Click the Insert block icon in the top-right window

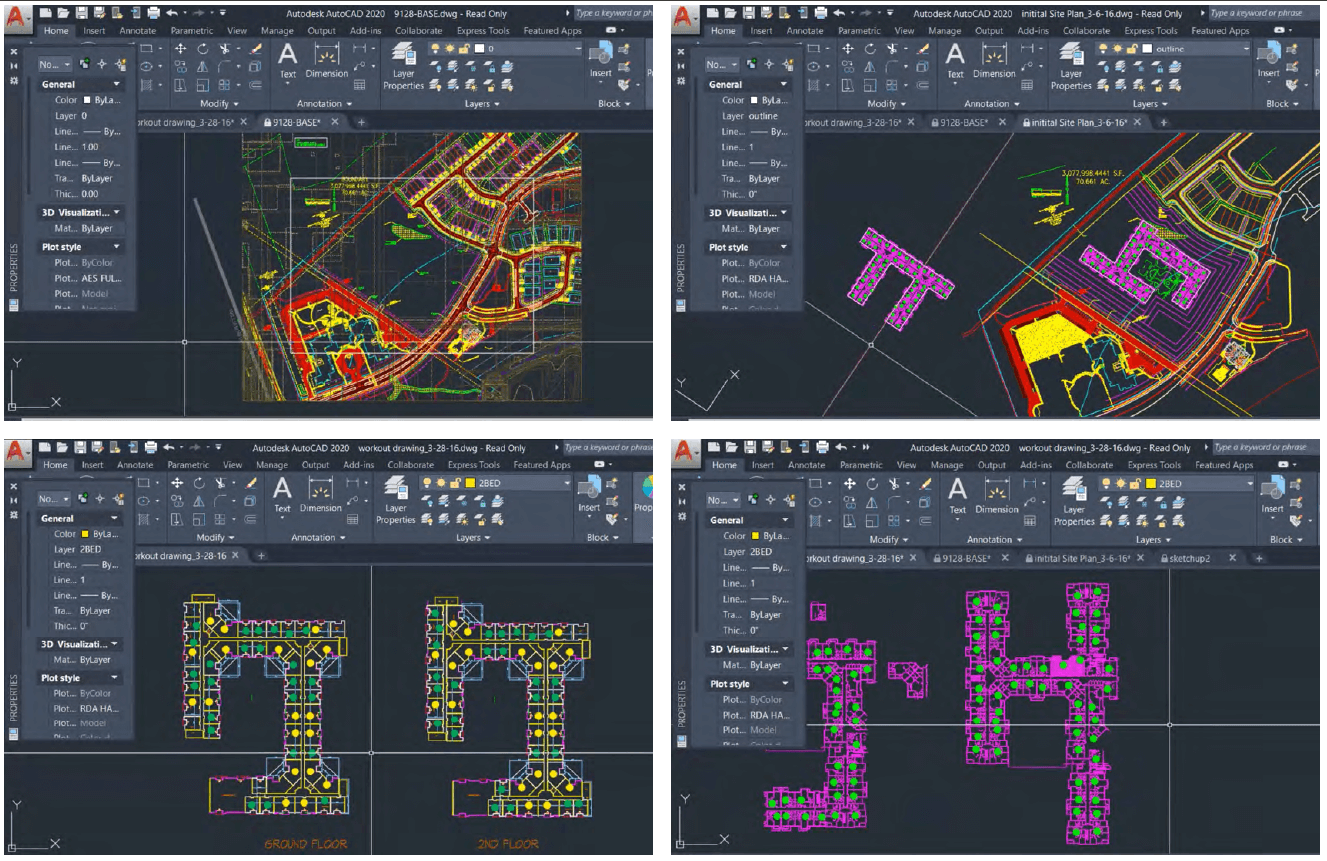pyautogui.click(x=1268, y=60)
